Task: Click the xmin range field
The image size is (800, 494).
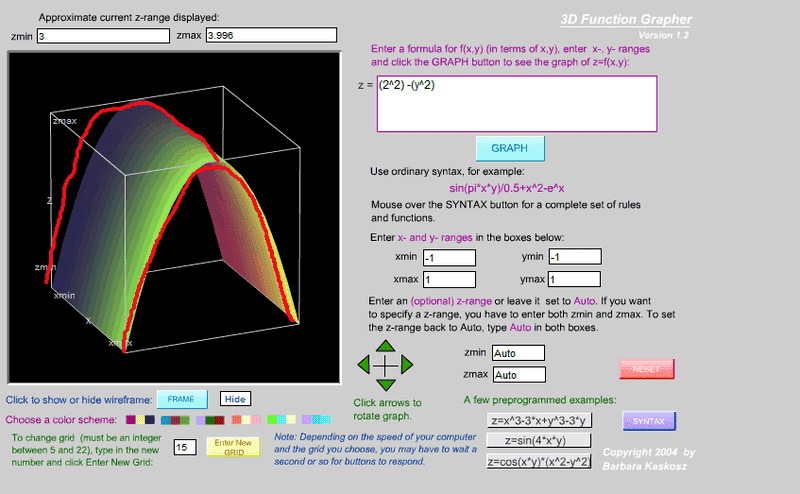Action: pyautogui.click(x=450, y=257)
